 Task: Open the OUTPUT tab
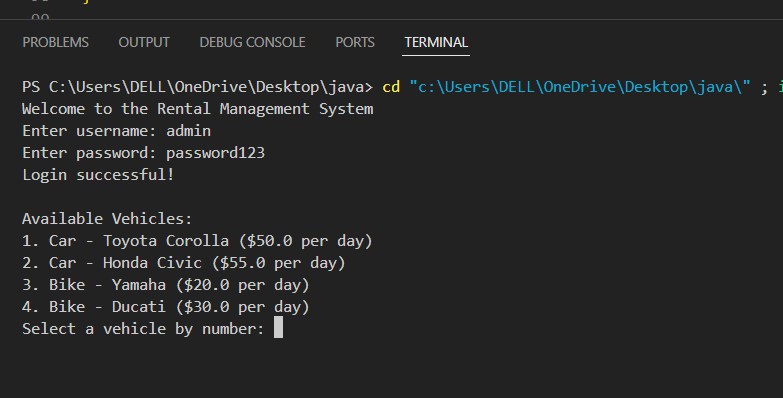(144, 42)
